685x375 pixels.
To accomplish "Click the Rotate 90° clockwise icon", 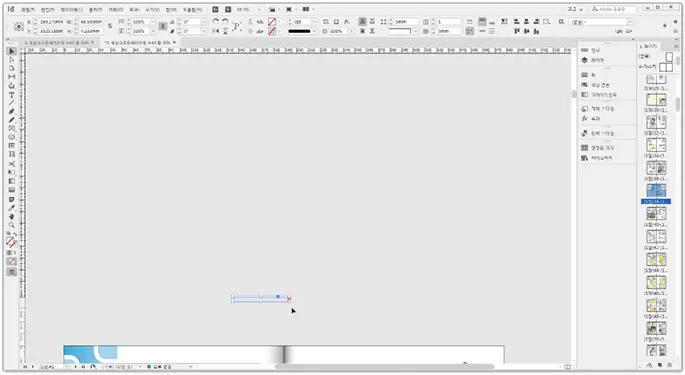I will [x=215, y=21].
